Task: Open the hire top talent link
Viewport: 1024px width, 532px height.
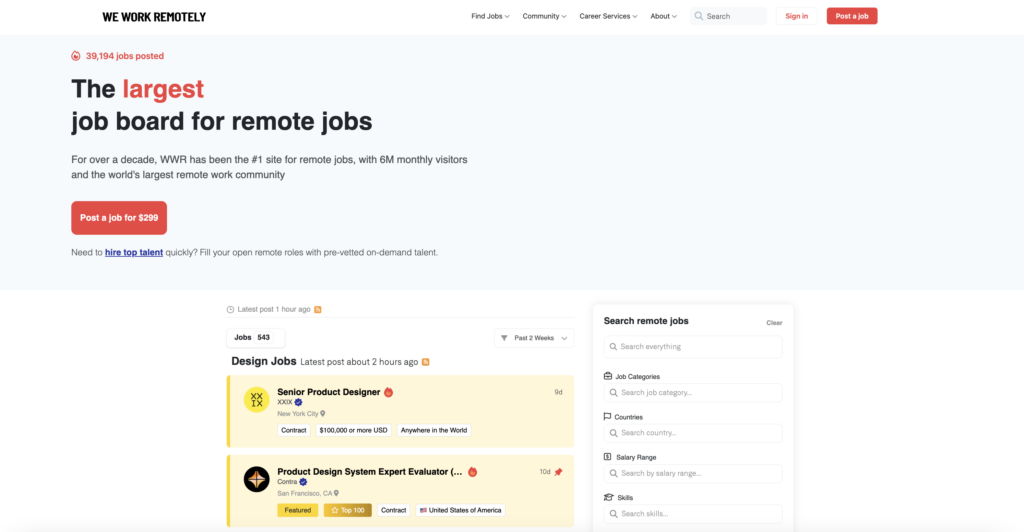Action: (x=134, y=253)
